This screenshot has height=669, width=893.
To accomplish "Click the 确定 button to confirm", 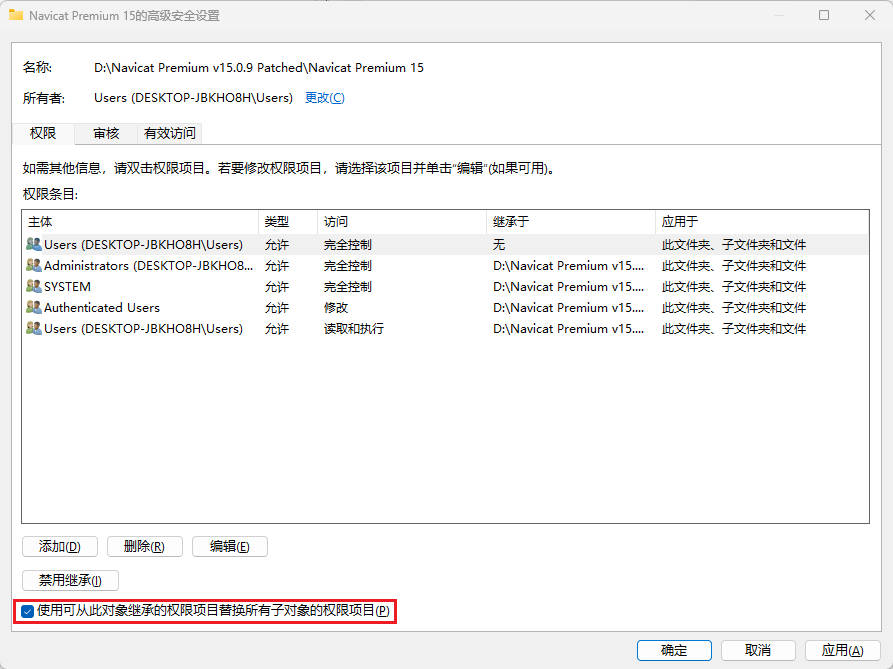I will [674, 649].
